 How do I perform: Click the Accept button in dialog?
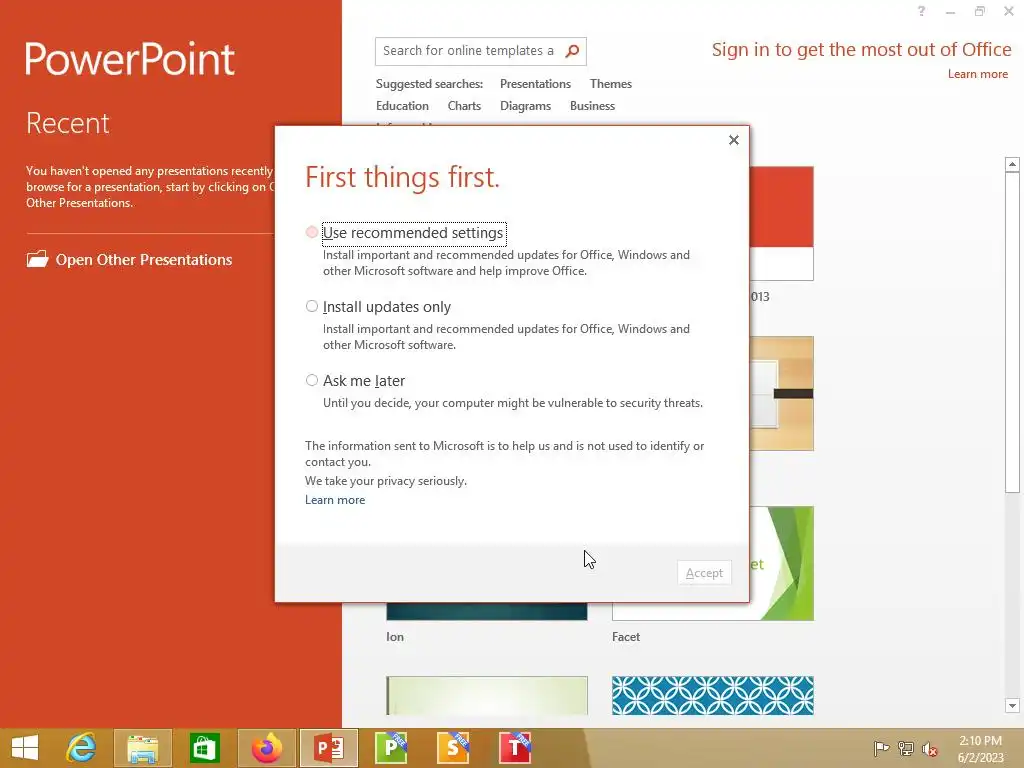704,573
